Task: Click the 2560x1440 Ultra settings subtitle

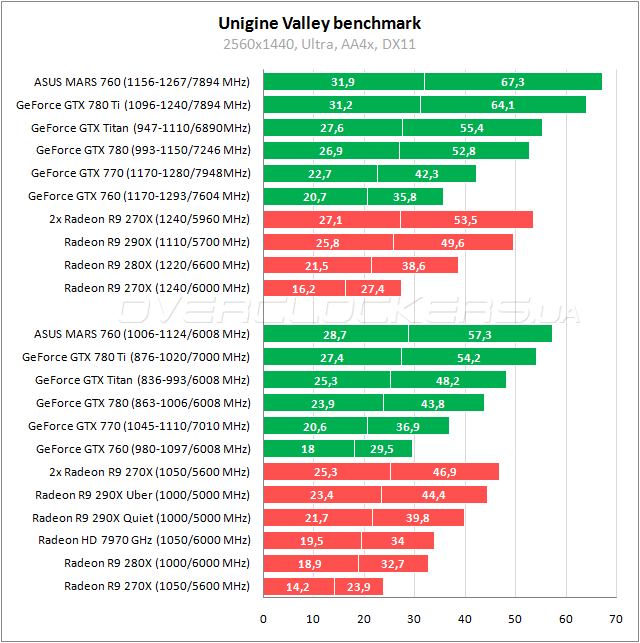Action: [x=320, y=45]
